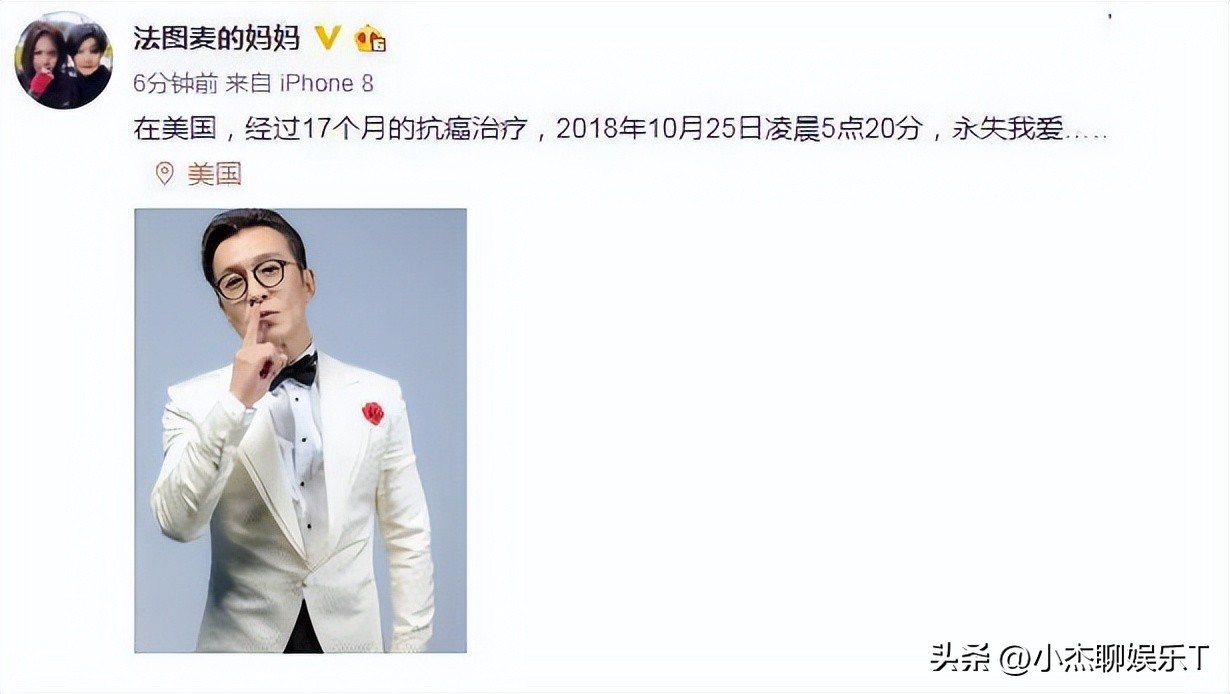Click the round glasses in the photo
This screenshot has height=694, width=1230.
(254, 279)
